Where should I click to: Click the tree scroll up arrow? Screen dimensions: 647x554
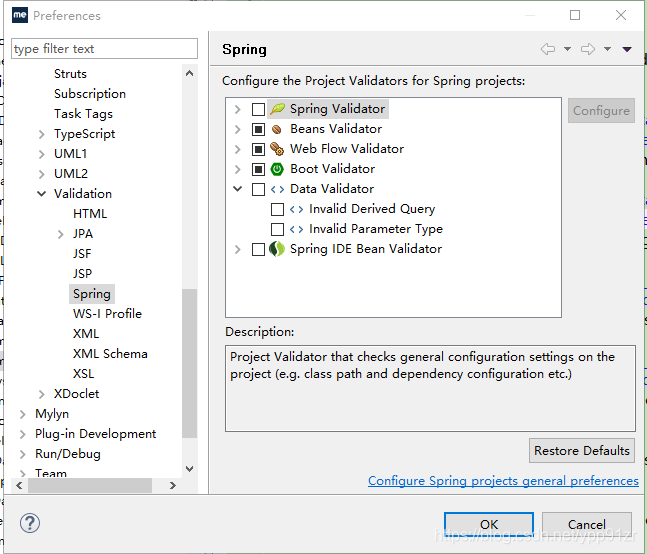click(189, 73)
